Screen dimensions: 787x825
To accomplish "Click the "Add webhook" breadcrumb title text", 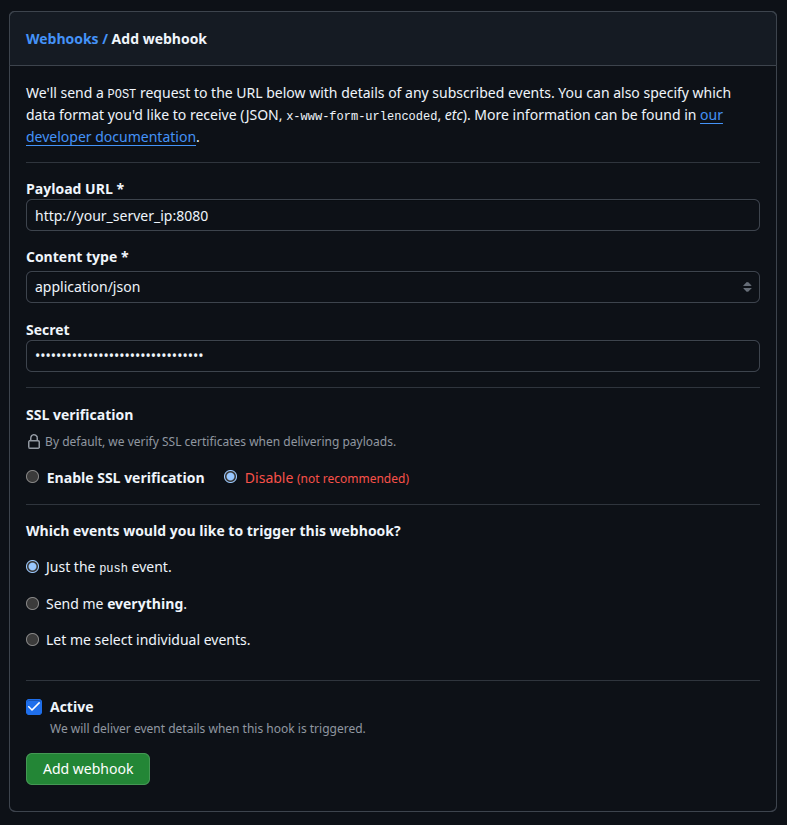I will pos(159,39).
